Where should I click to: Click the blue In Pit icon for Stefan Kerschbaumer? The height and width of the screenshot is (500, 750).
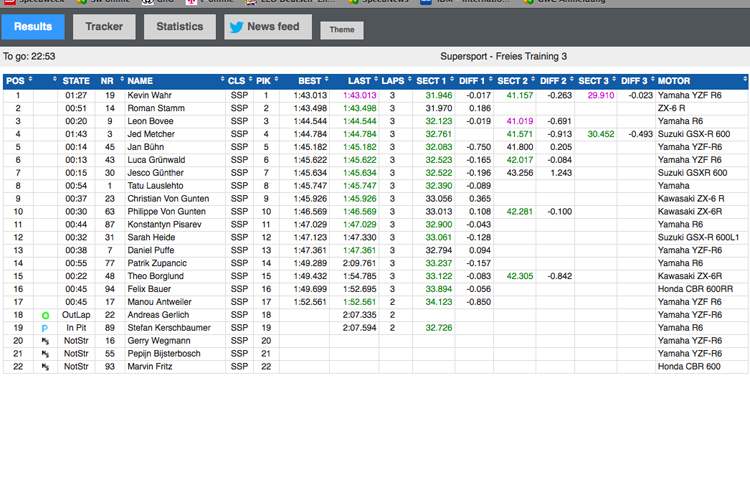point(45,328)
